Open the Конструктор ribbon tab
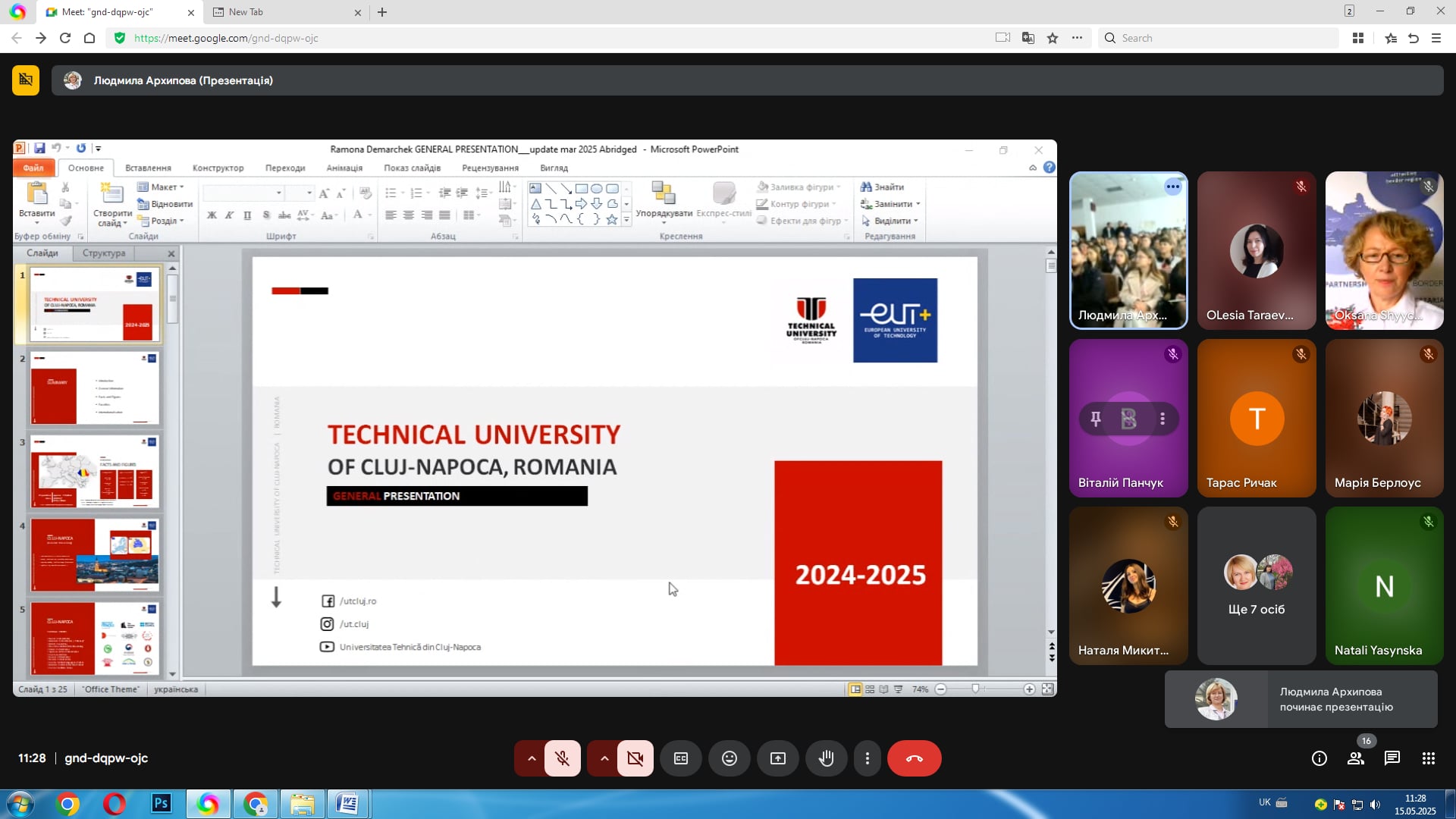1456x819 pixels. (218, 168)
